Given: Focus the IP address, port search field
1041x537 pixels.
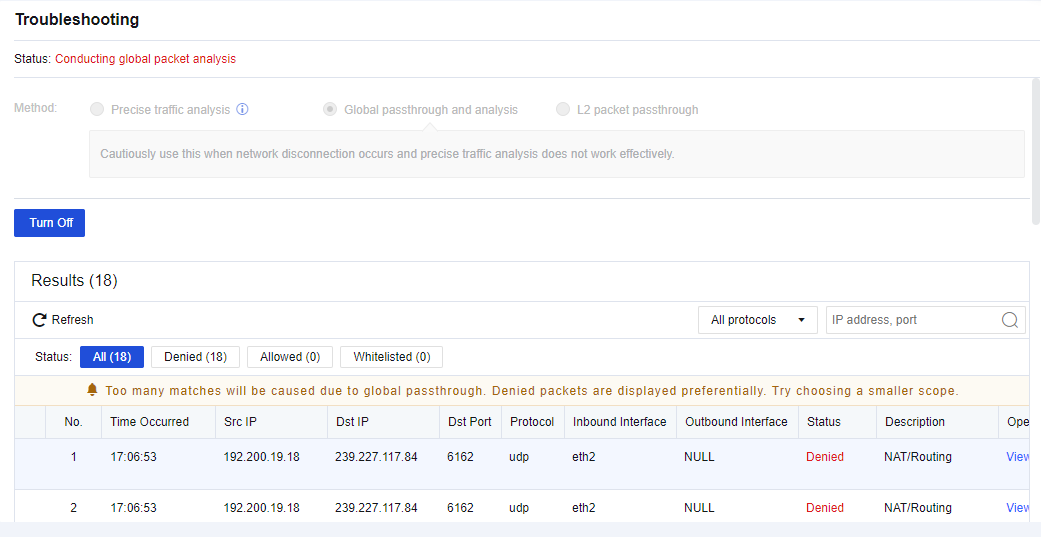Looking at the screenshot, I should 912,320.
